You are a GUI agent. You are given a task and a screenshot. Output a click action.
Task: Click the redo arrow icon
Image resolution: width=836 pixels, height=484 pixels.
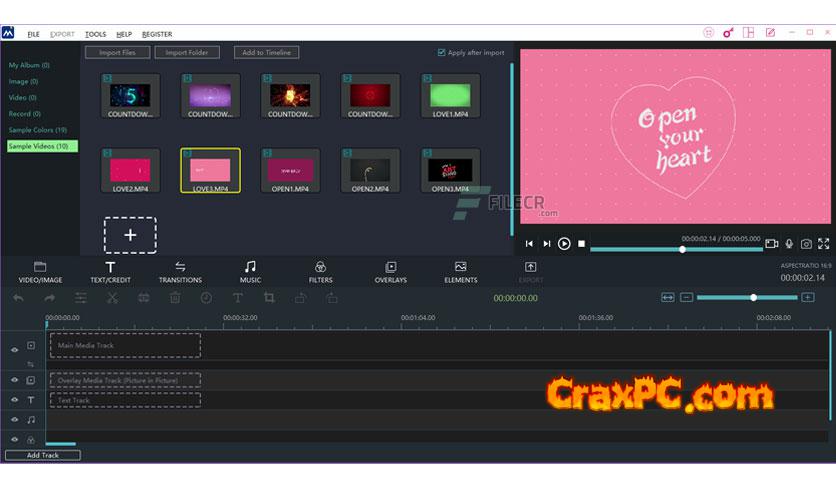click(50, 298)
